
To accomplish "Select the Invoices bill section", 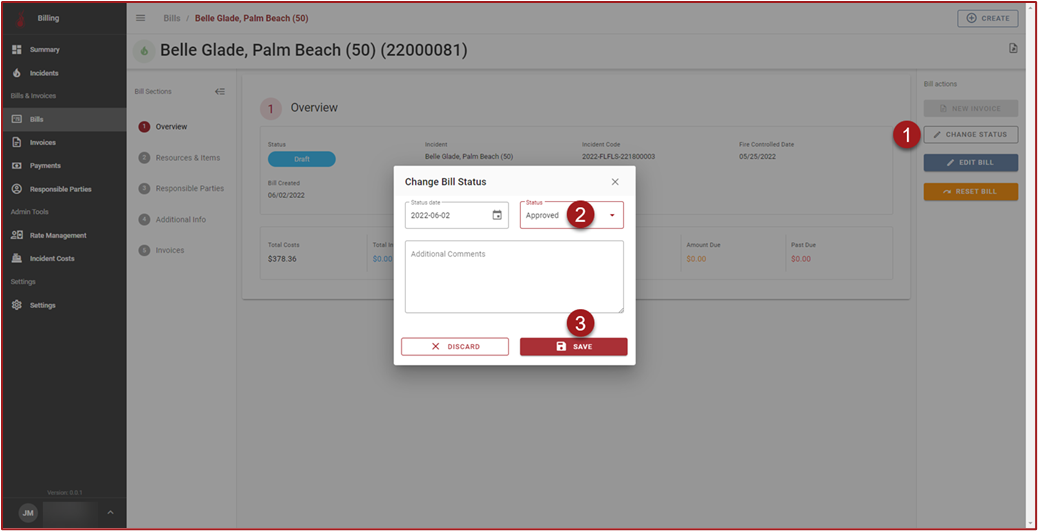I will (x=169, y=250).
